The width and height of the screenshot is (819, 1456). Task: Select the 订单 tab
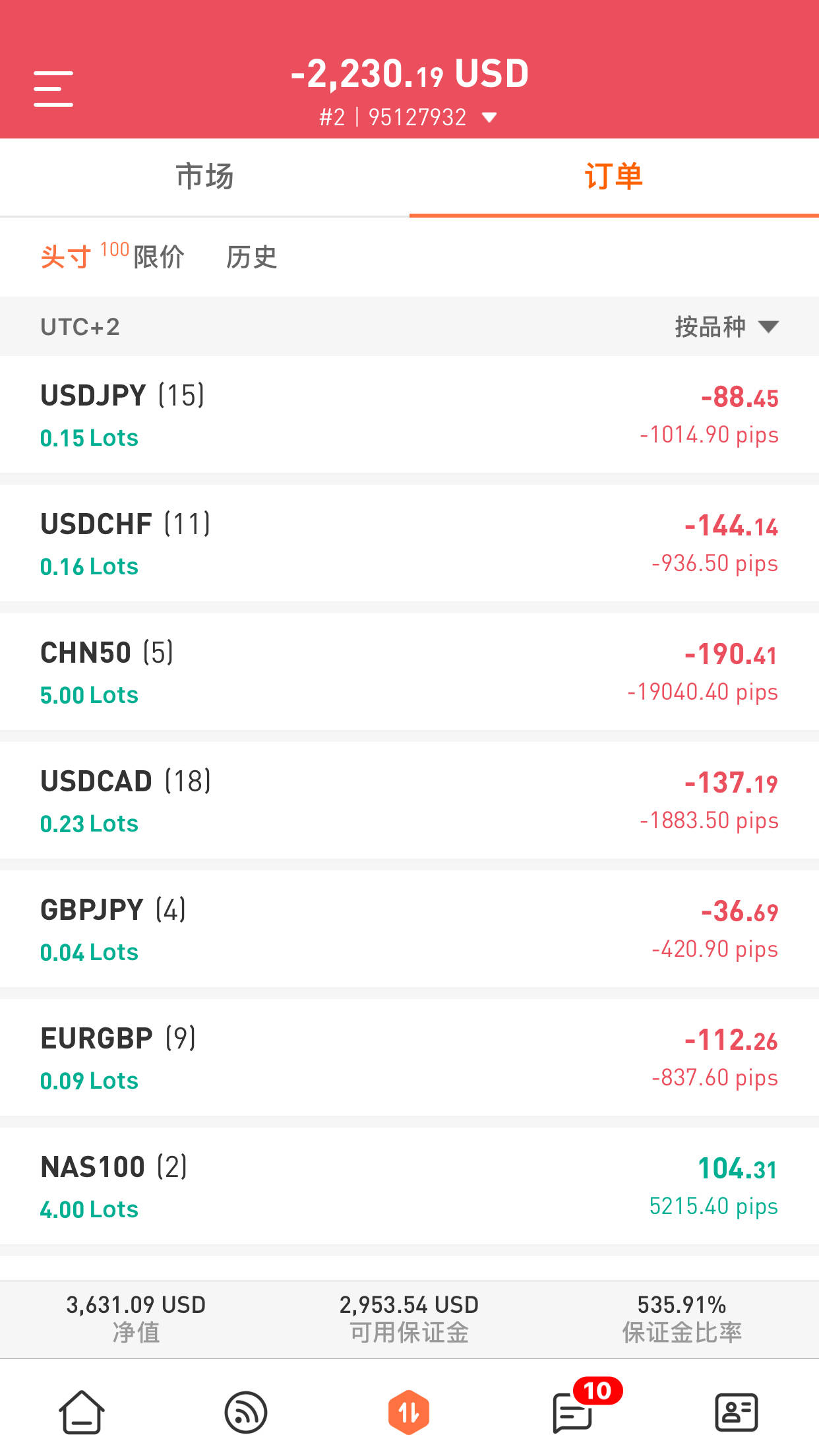pos(614,177)
